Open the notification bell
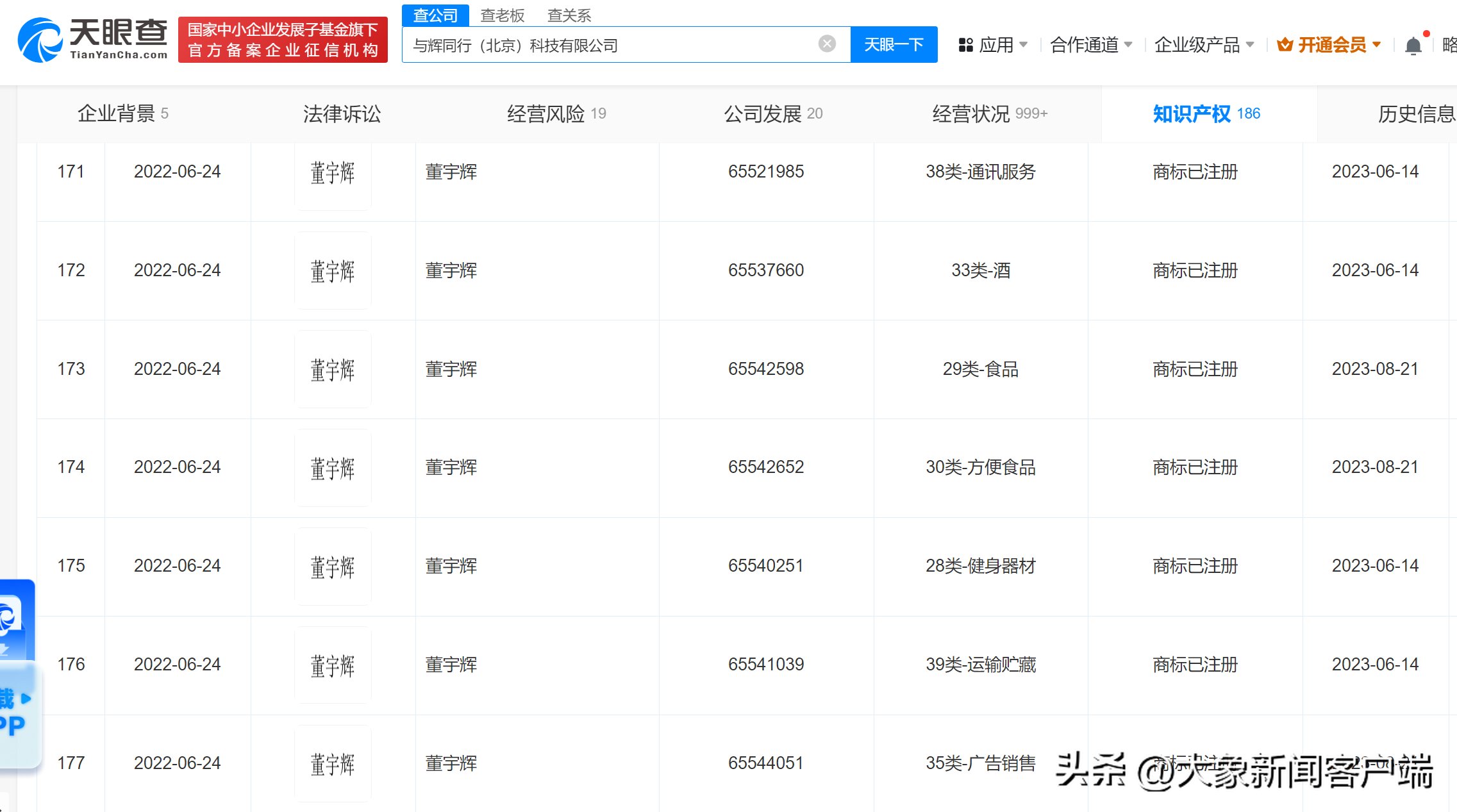The image size is (1457, 812). pyautogui.click(x=1413, y=46)
